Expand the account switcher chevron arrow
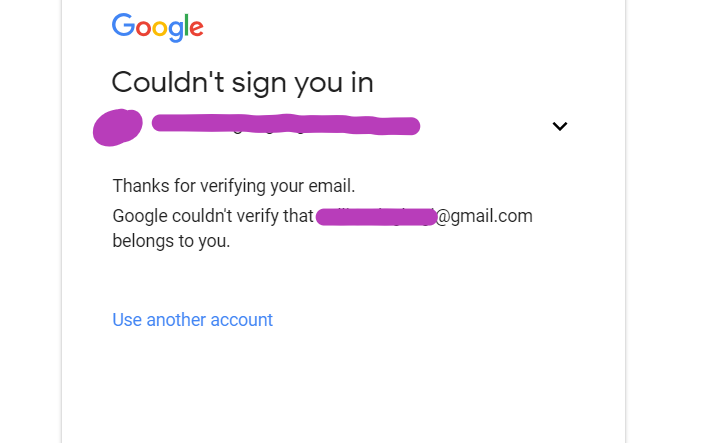Image resolution: width=717 pixels, height=443 pixels. click(560, 126)
